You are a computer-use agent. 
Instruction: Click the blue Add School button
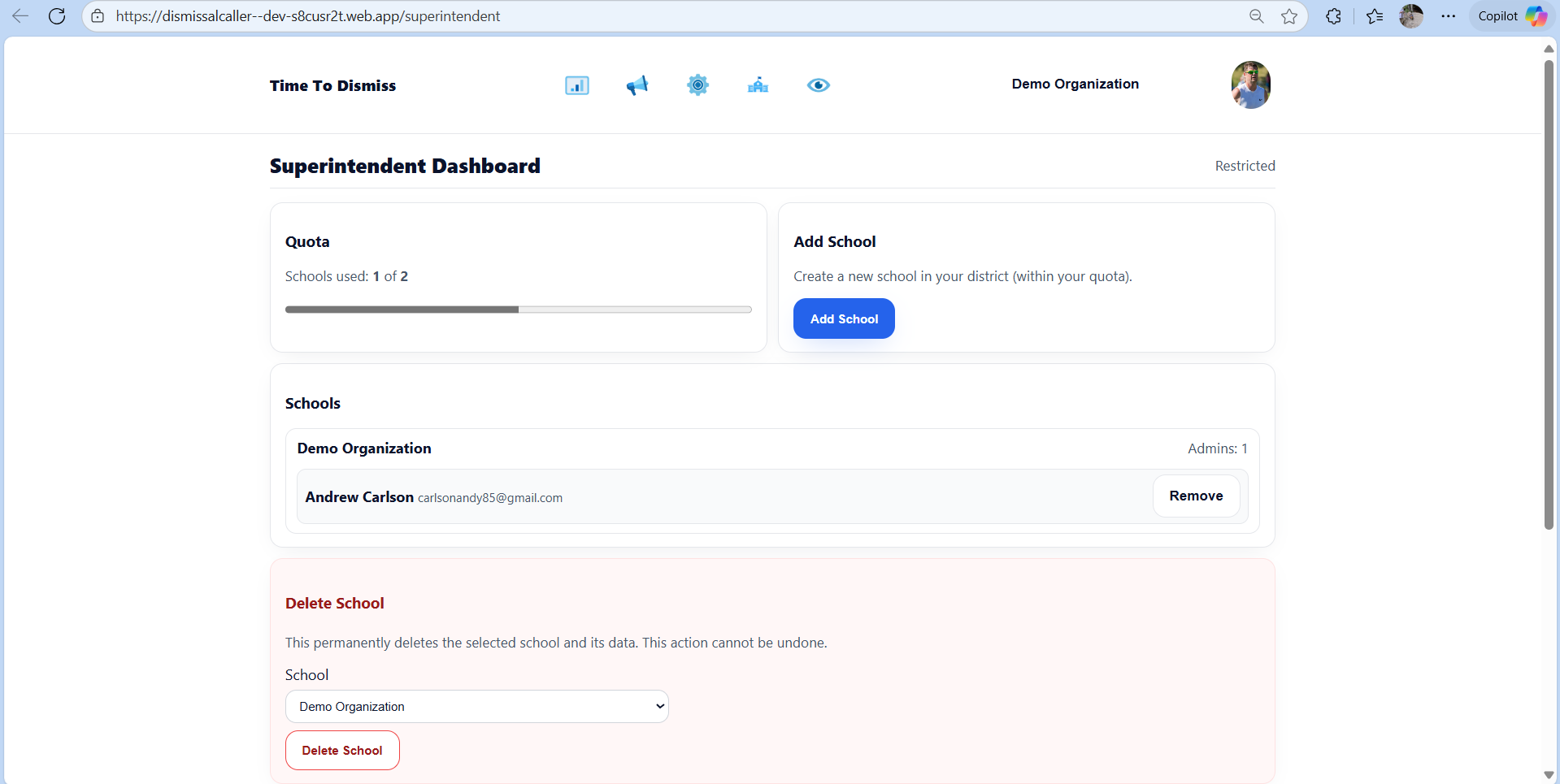tap(843, 318)
